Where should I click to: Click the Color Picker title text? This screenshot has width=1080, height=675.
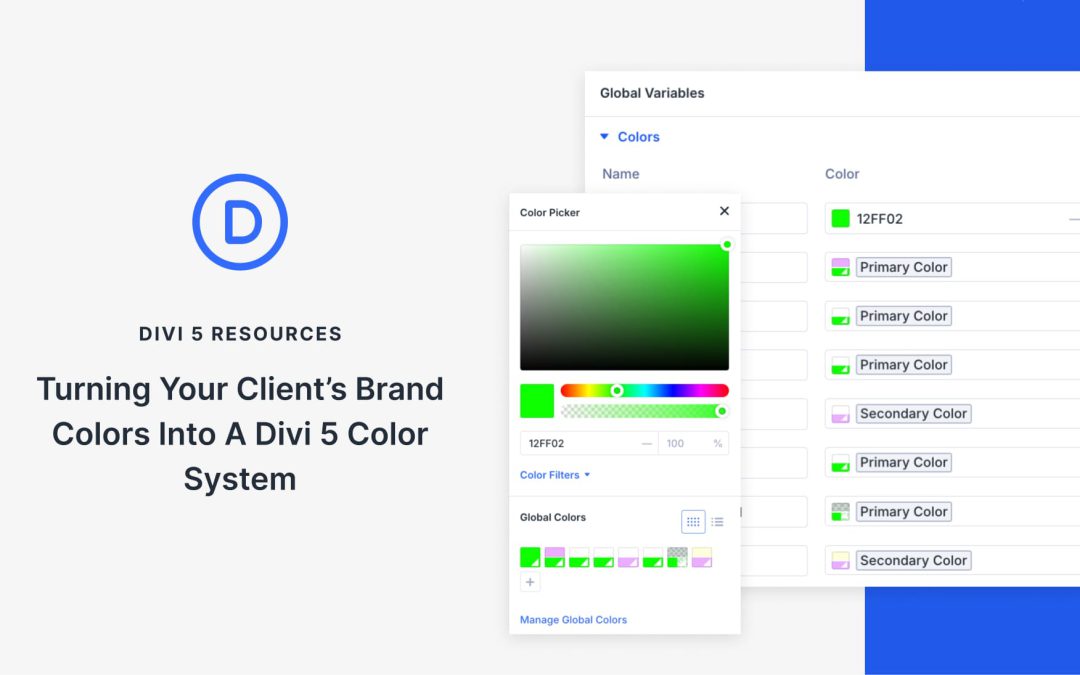[550, 212]
